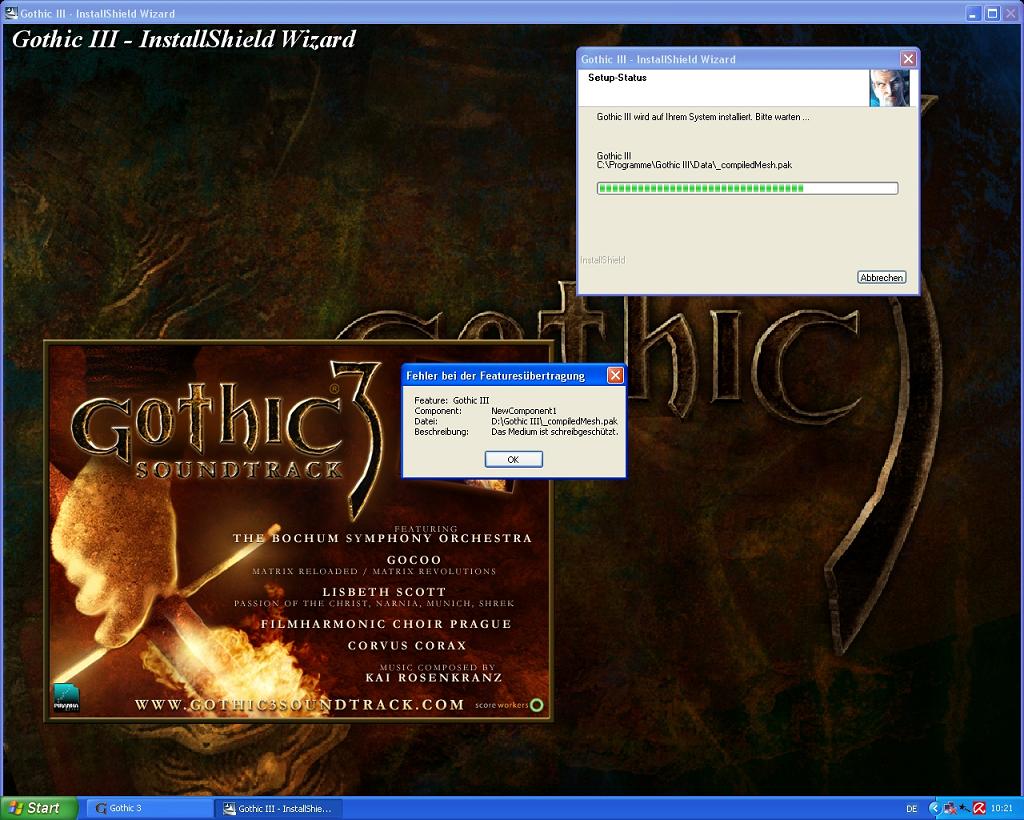Click the Gothic 3 Soundtrack advertisement image
This screenshot has width=1024, height=820.
pyautogui.click(x=299, y=531)
